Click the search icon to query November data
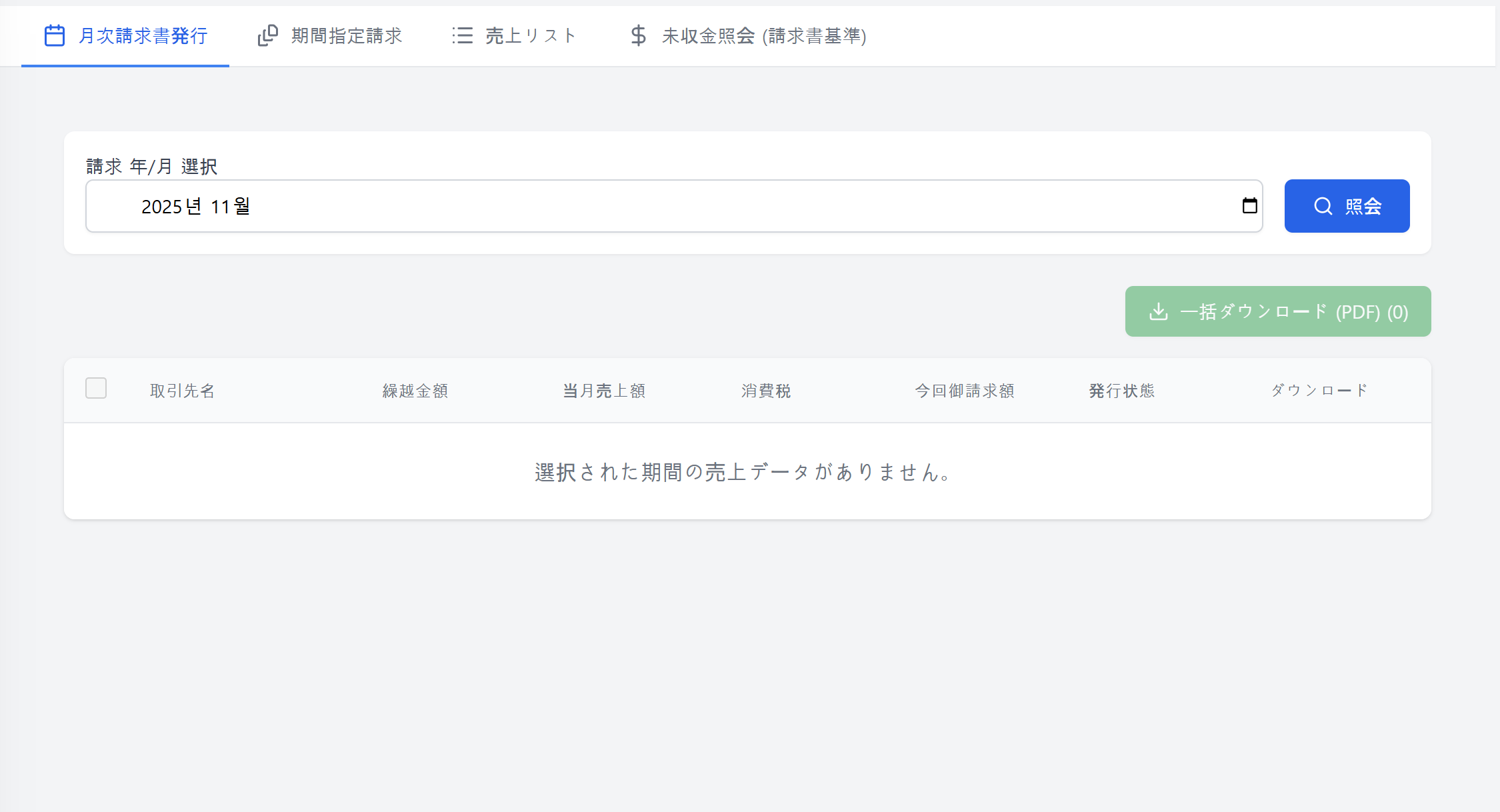The image size is (1500, 812). 1347,206
